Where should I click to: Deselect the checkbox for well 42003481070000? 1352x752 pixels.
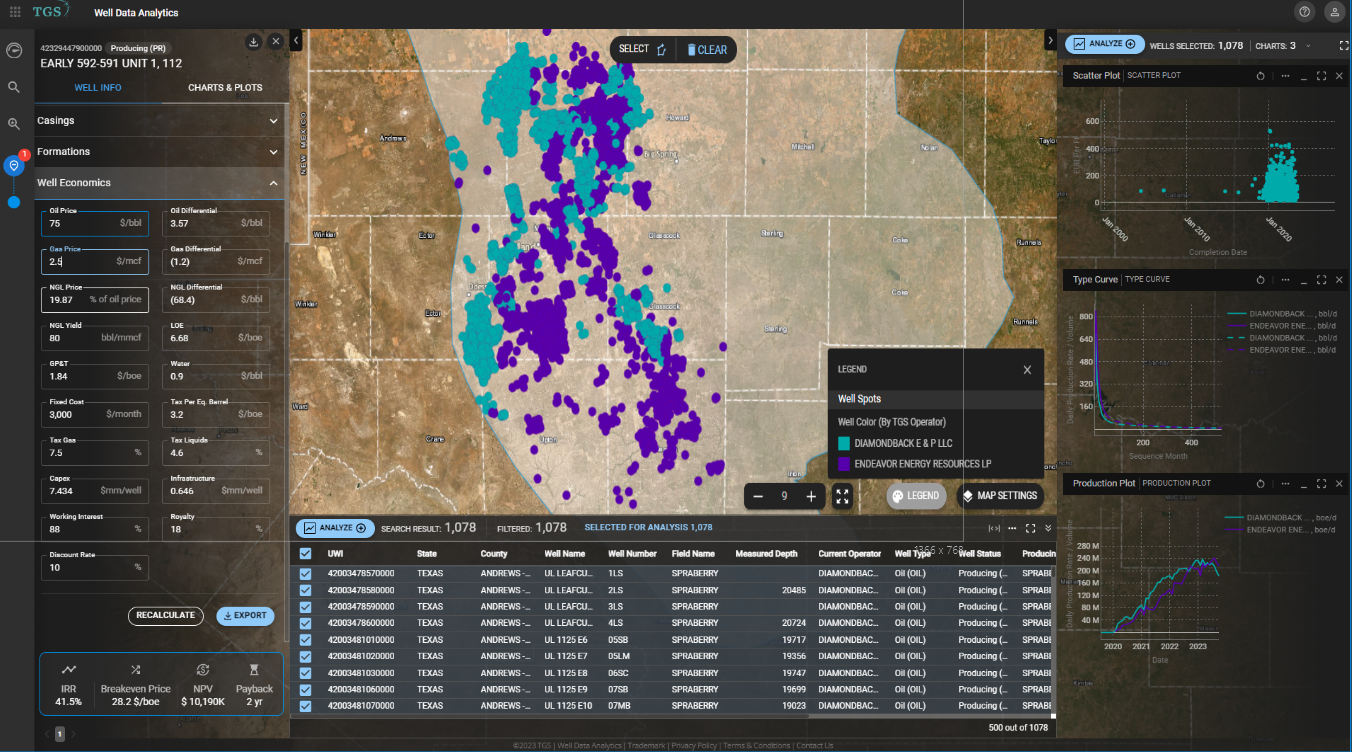point(305,705)
